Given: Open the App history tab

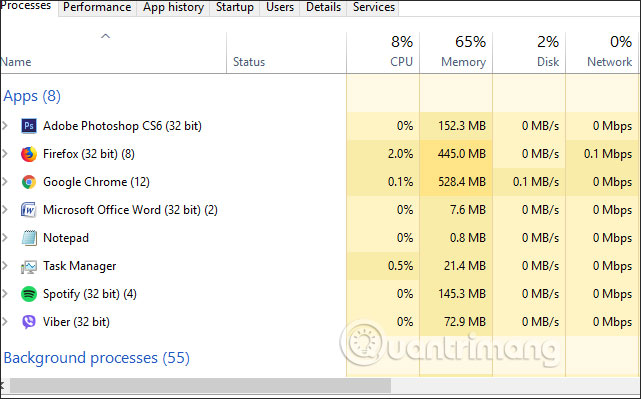Looking at the screenshot, I should click(173, 7).
